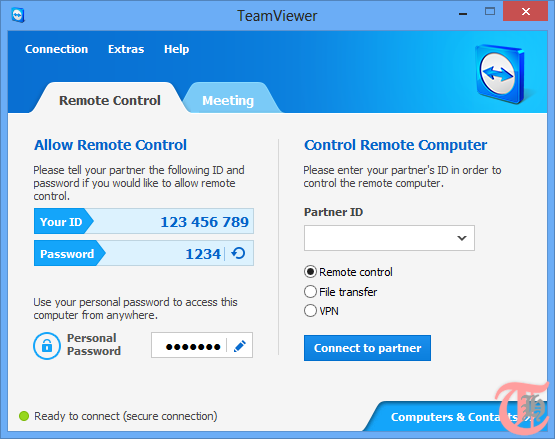Switch to the Remote Control tab
This screenshot has height=439, width=555.
[110, 101]
